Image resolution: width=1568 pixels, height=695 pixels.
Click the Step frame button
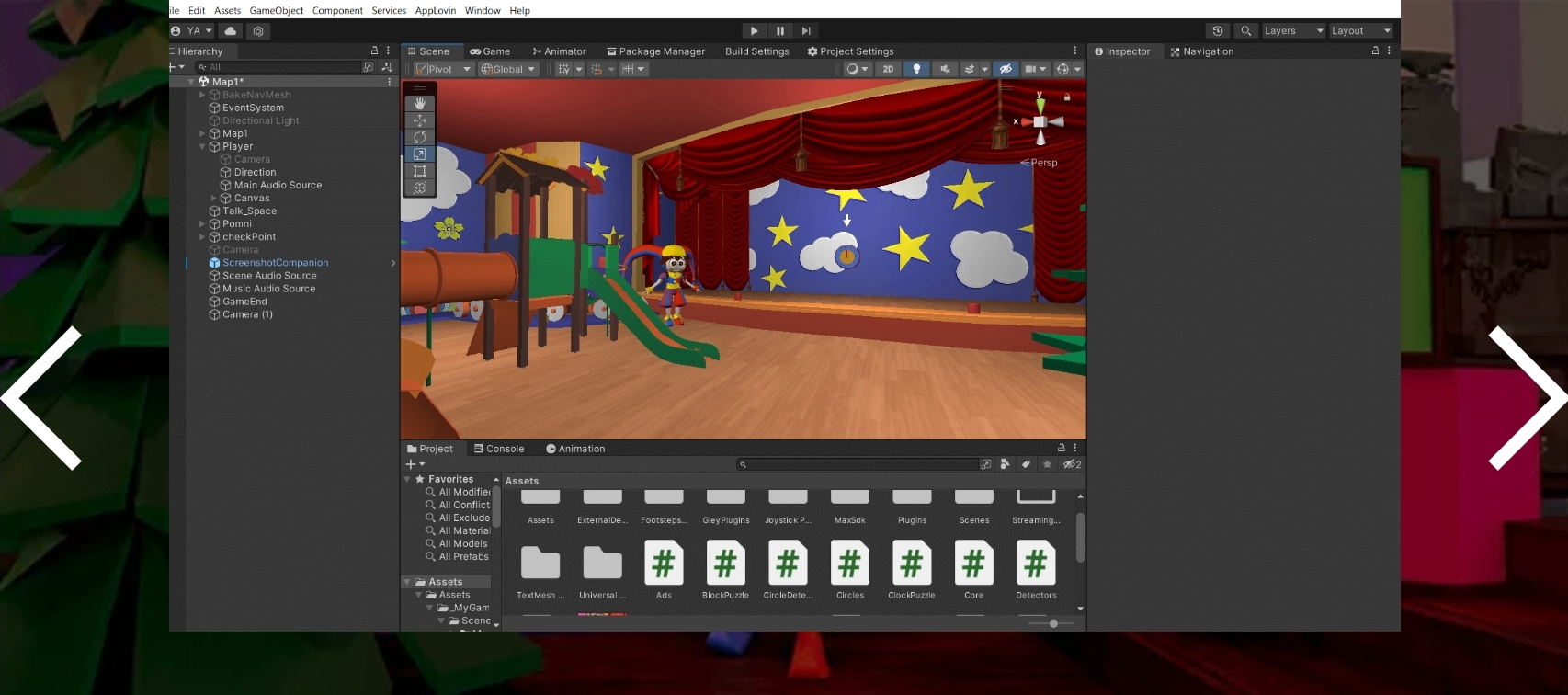[806, 30]
